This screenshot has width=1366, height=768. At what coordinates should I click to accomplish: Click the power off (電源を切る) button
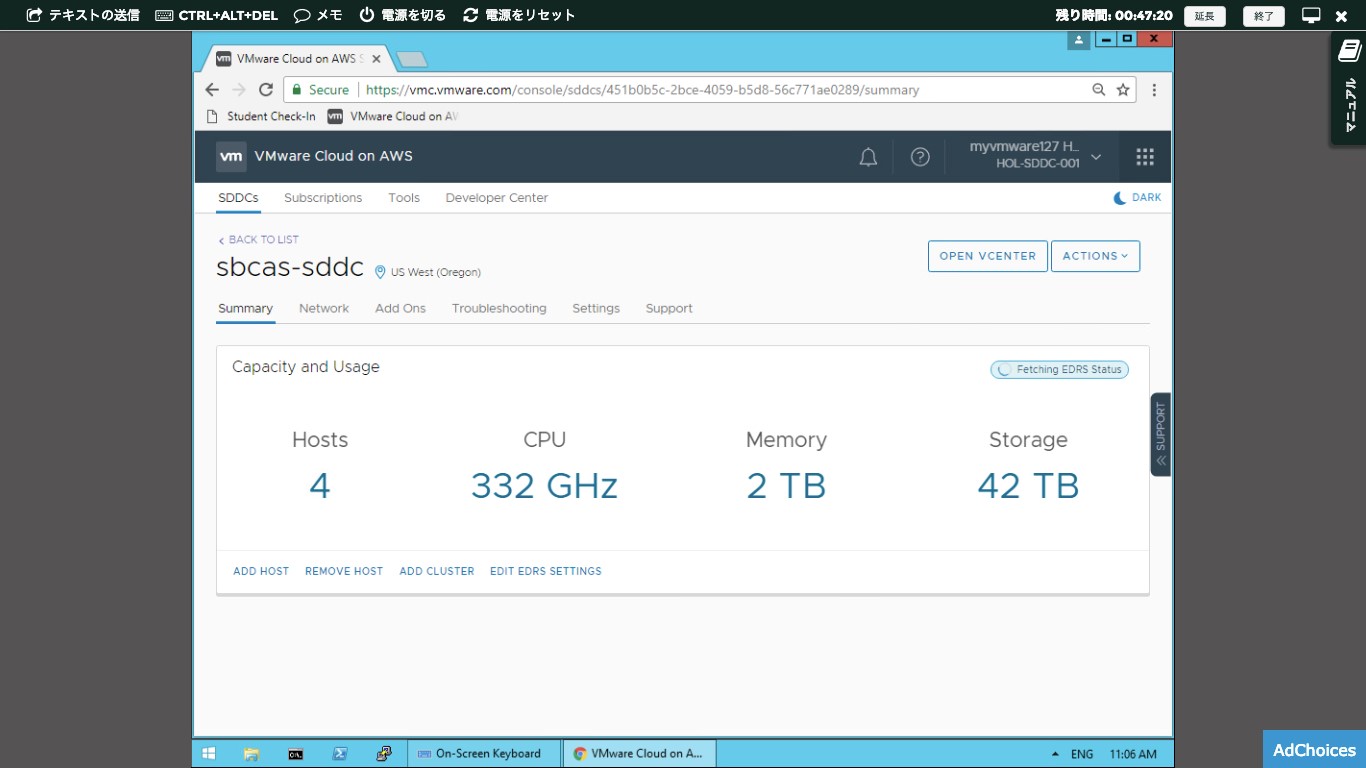[403, 15]
